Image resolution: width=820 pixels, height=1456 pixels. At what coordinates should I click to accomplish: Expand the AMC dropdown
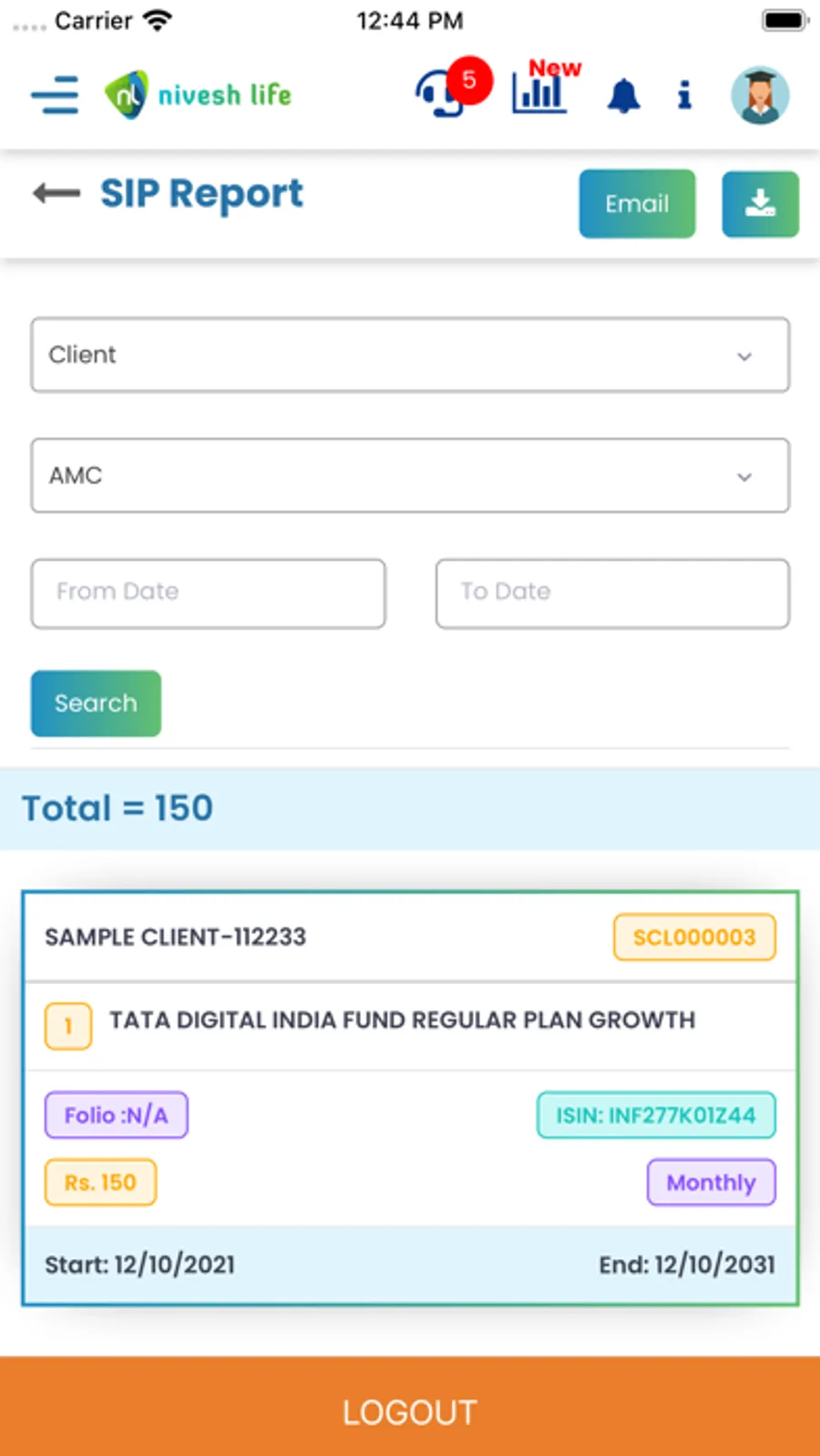click(410, 476)
